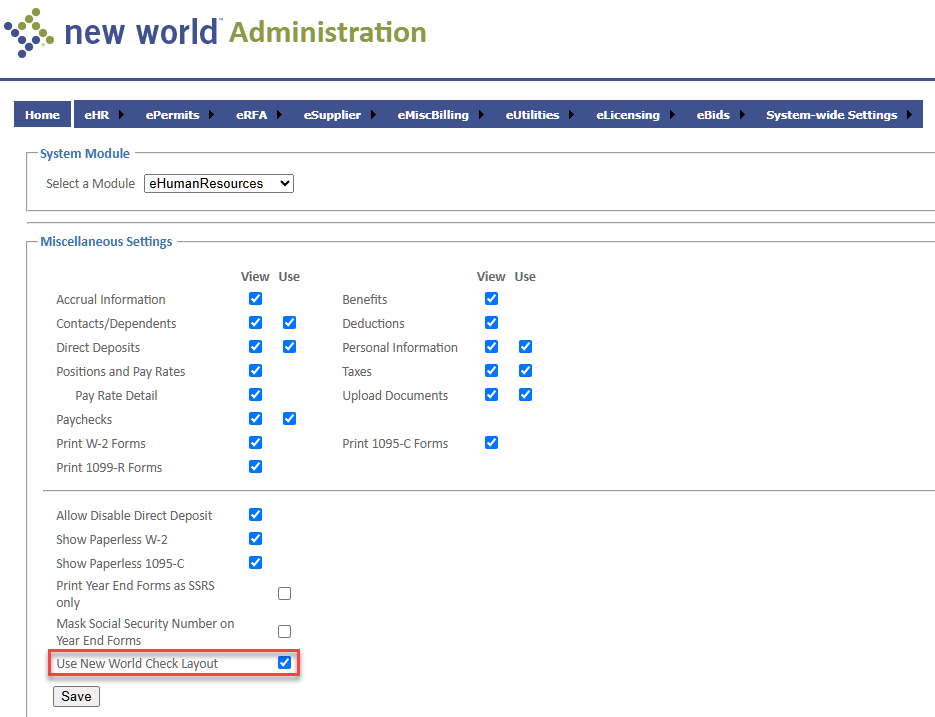Disable Allow Disable Direct Deposit
Screen dimensions: 935x717
pos(255,515)
